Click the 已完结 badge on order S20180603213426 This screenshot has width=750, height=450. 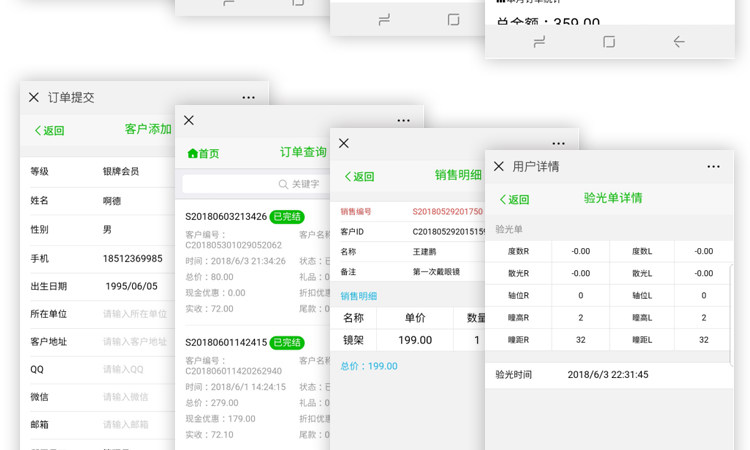click(x=287, y=217)
